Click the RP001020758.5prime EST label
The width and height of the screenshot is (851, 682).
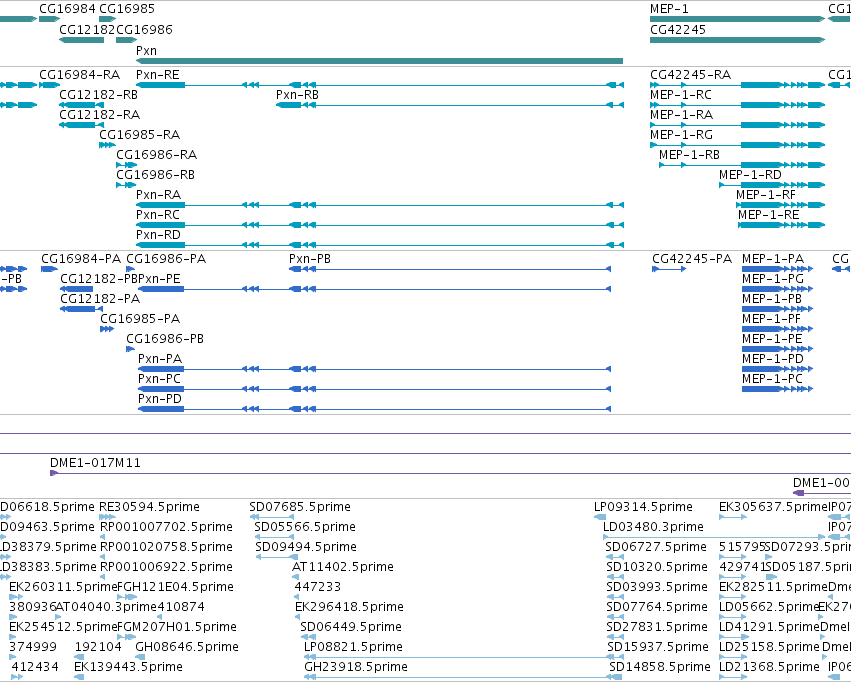pyautogui.click(x=166, y=547)
